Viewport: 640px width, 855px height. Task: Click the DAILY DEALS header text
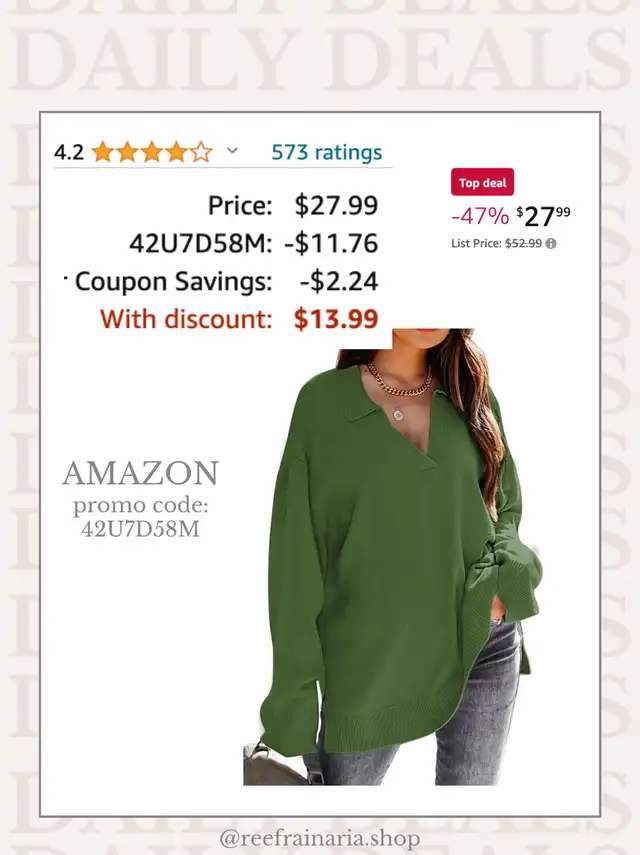(x=320, y=60)
